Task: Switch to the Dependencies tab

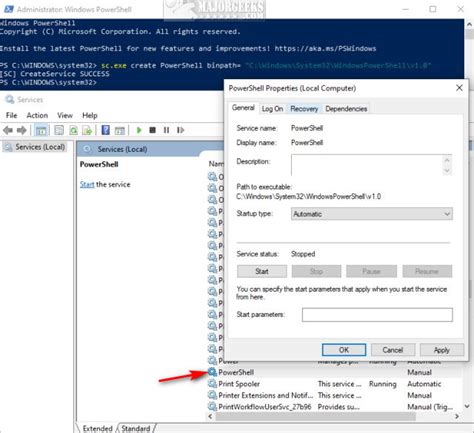Action: tap(346, 109)
